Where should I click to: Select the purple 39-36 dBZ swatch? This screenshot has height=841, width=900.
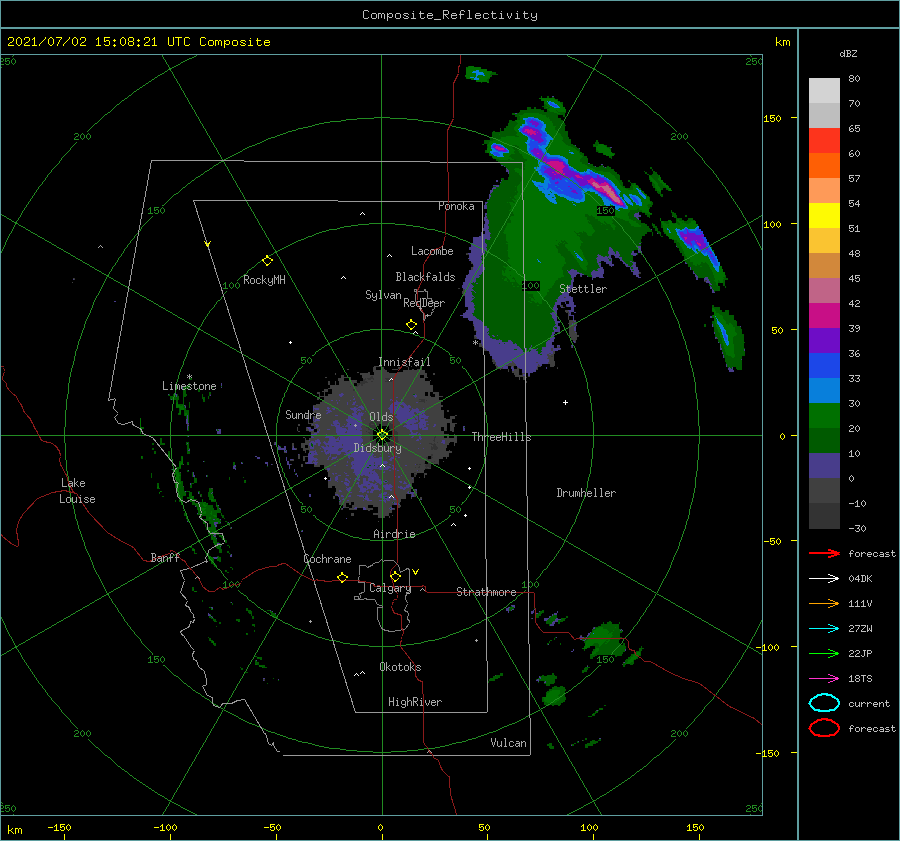[x=824, y=341]
